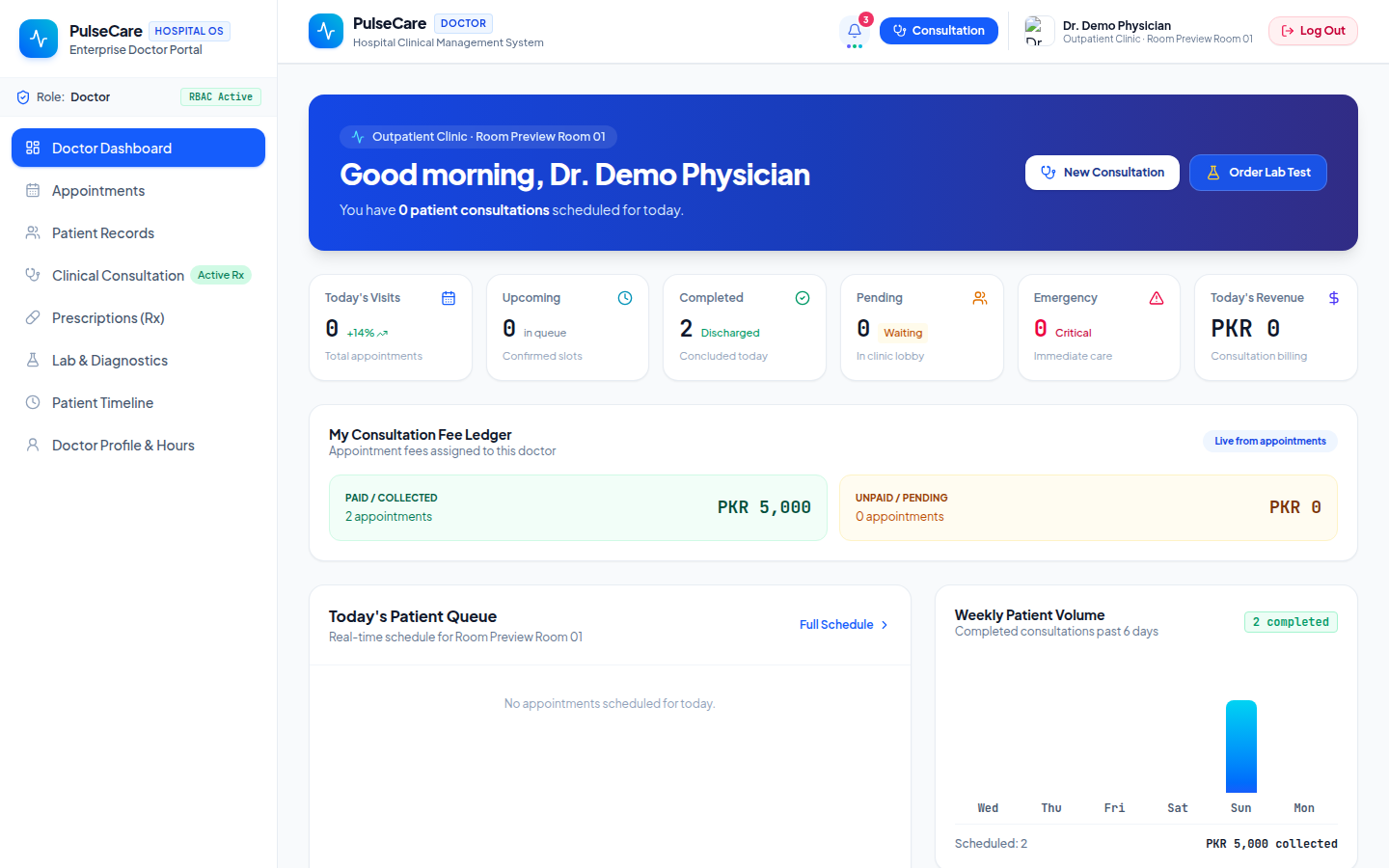Click the Sun bar in Weekly Patient Volume chart
Screen dimensions: 1389x868
[1240, 746]
